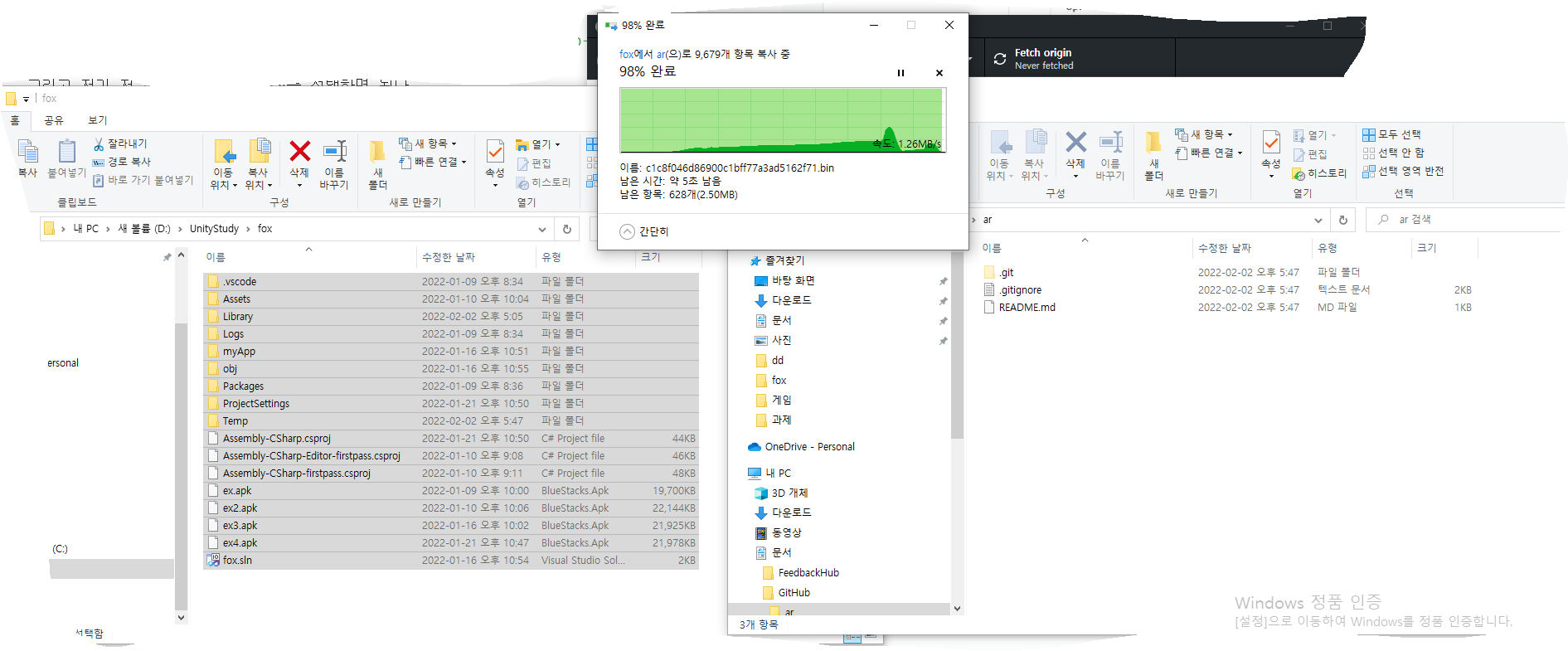Select the Library folder
Viewport: 1568px width, 651px height.
(451, 317)
